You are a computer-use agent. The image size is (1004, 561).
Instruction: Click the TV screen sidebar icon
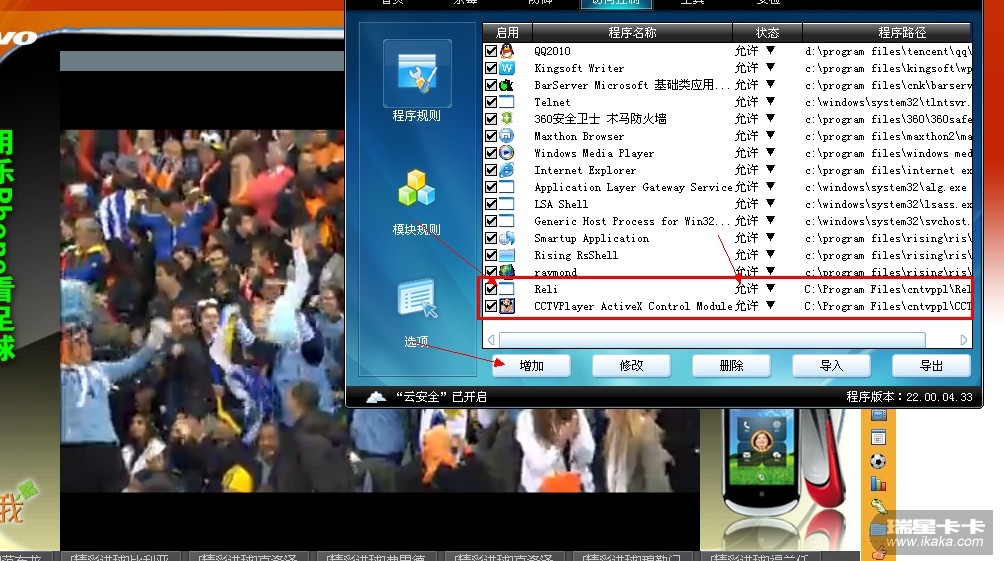(878, 415)
